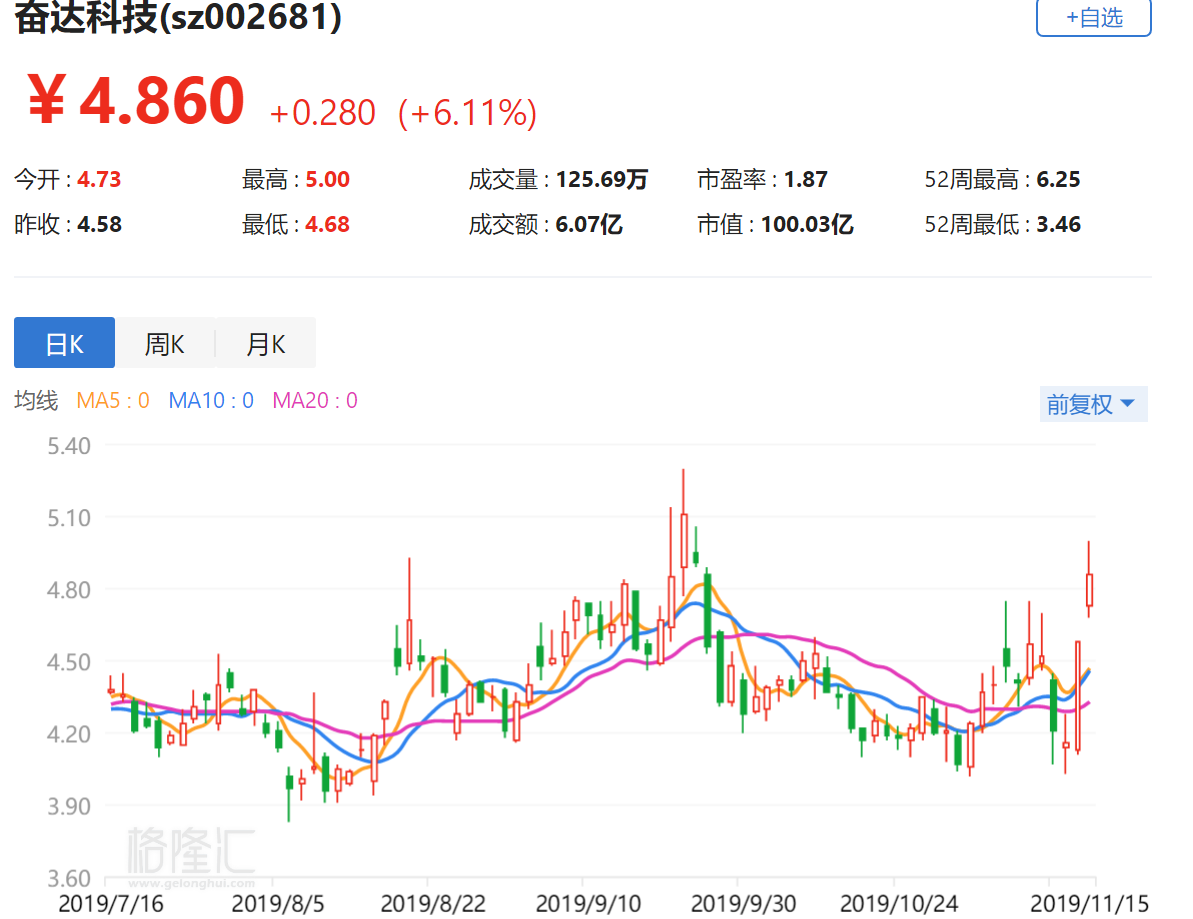Click the MA20 : 0 legend label

(315, 400)
